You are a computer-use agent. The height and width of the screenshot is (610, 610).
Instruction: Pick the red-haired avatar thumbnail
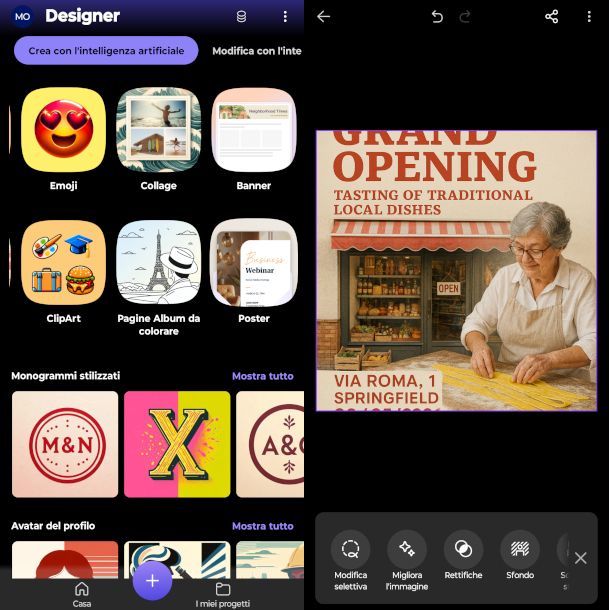[x=65, y=559]
